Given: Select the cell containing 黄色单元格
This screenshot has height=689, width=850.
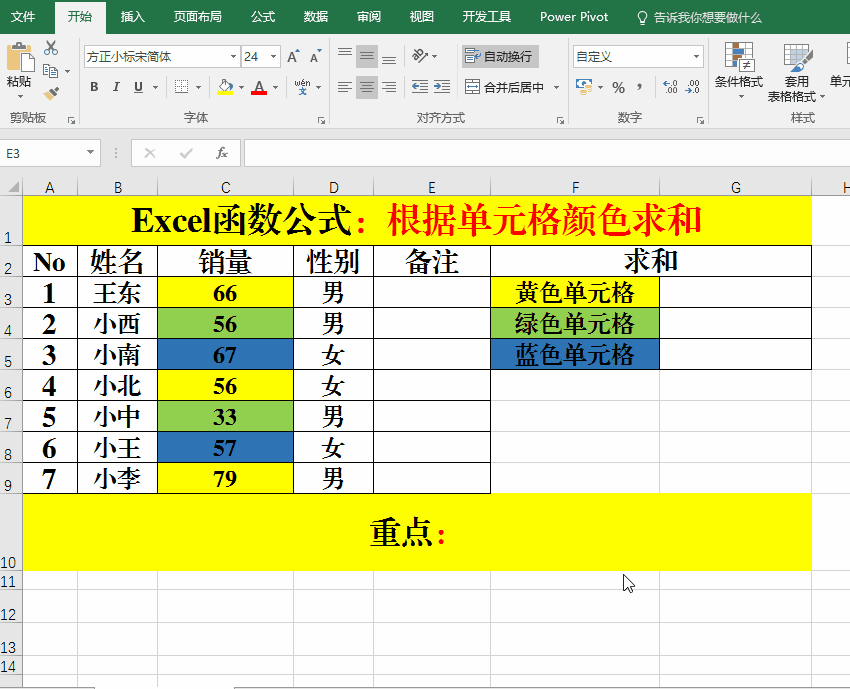Looking at the screenshot, I should 574,293.
